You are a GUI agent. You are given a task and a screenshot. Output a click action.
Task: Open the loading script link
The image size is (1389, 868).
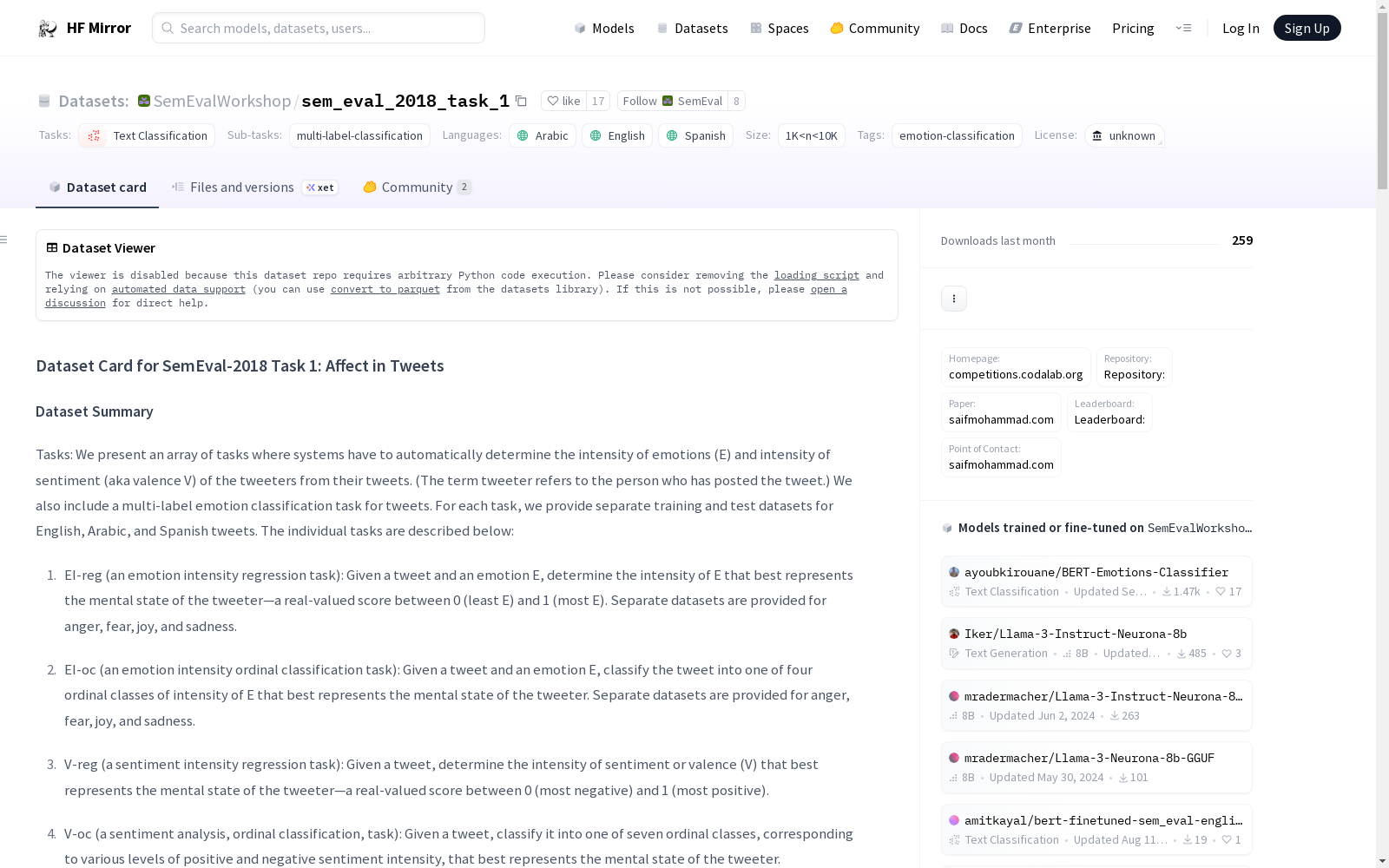pos(817,275)
